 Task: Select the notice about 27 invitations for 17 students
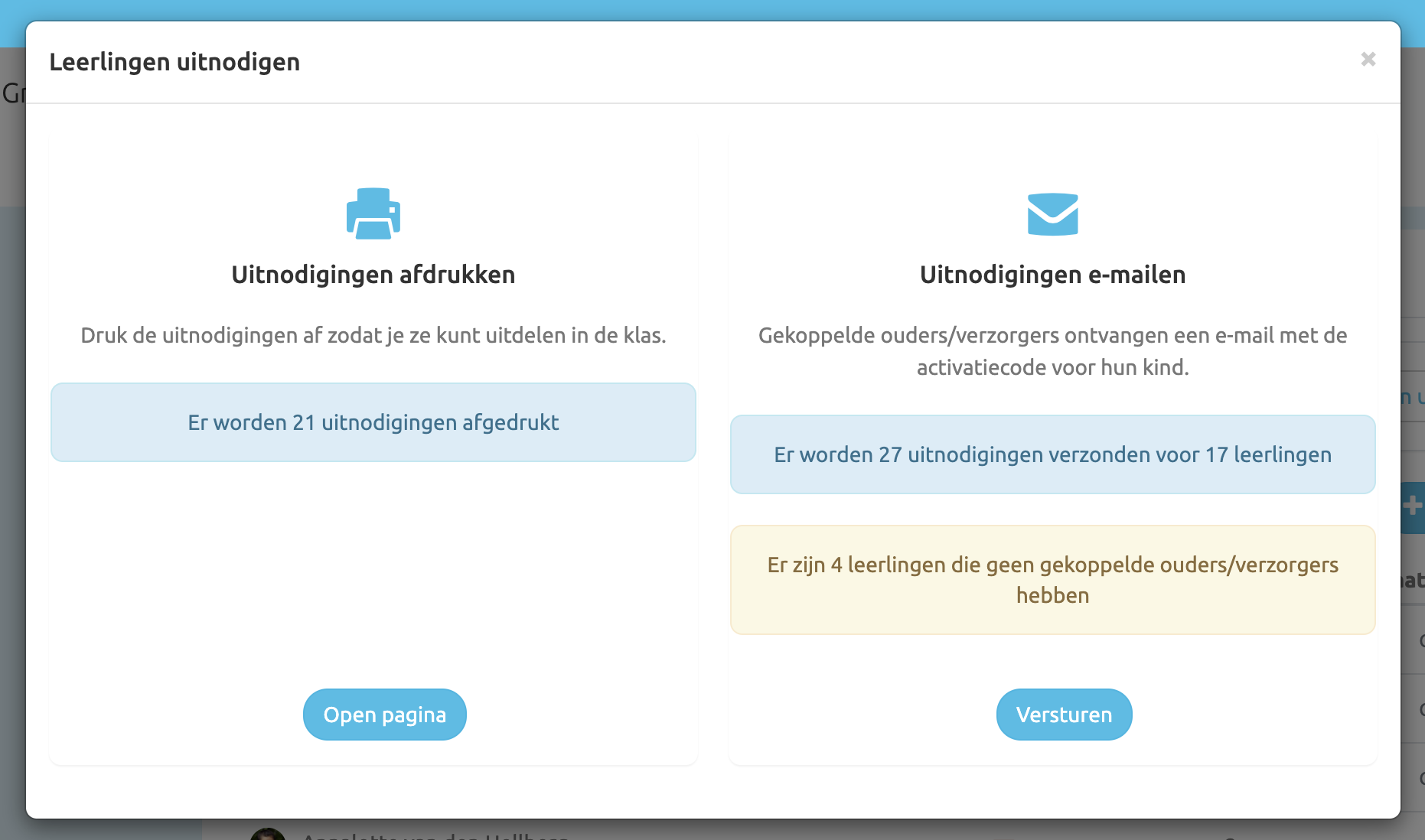1052,454
